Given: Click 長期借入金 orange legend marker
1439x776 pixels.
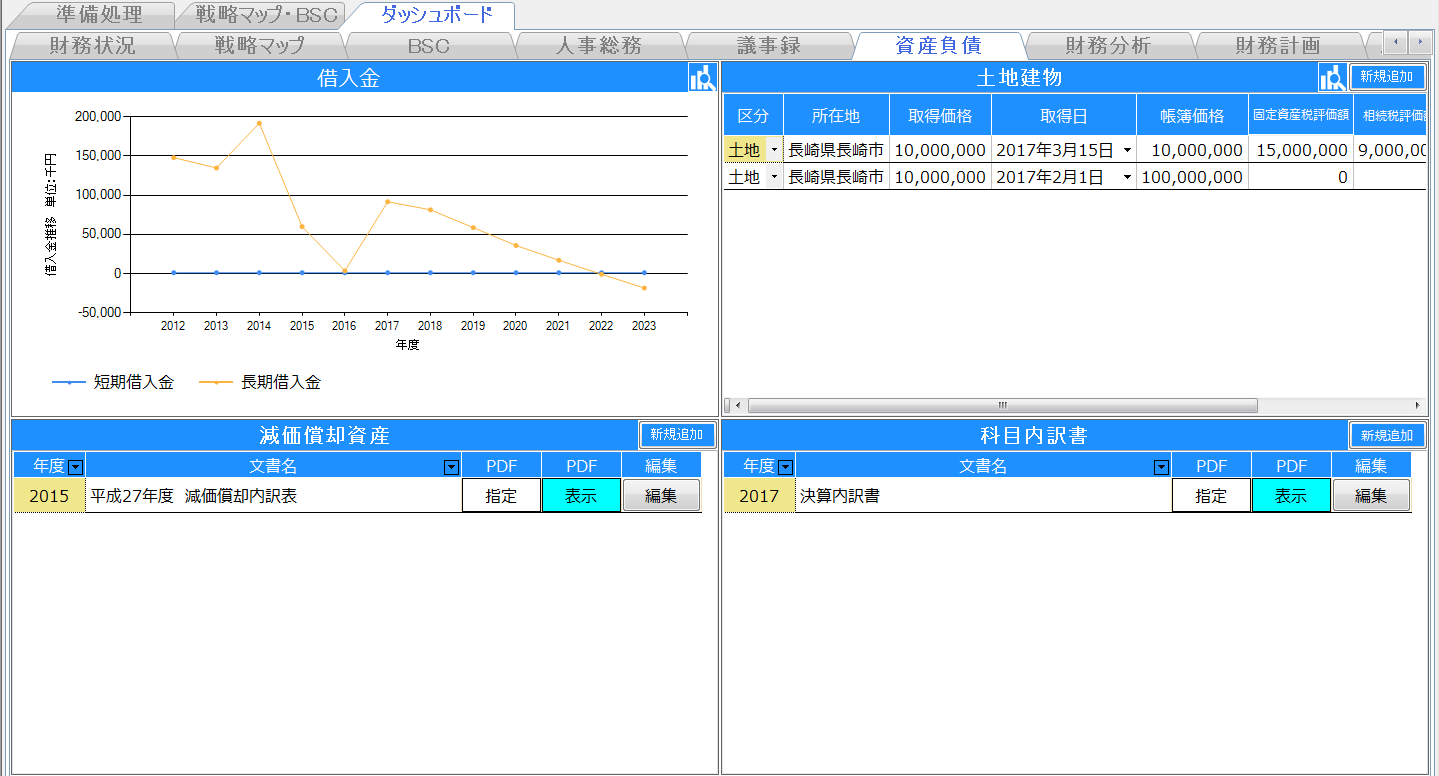Looking at the screenshot, I should pos(217,383).
